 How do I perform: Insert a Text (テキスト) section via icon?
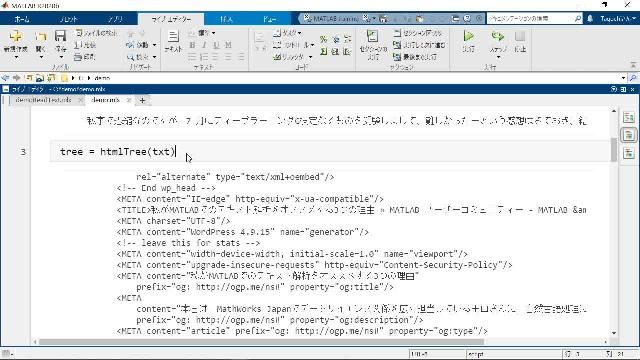(173, 36)
